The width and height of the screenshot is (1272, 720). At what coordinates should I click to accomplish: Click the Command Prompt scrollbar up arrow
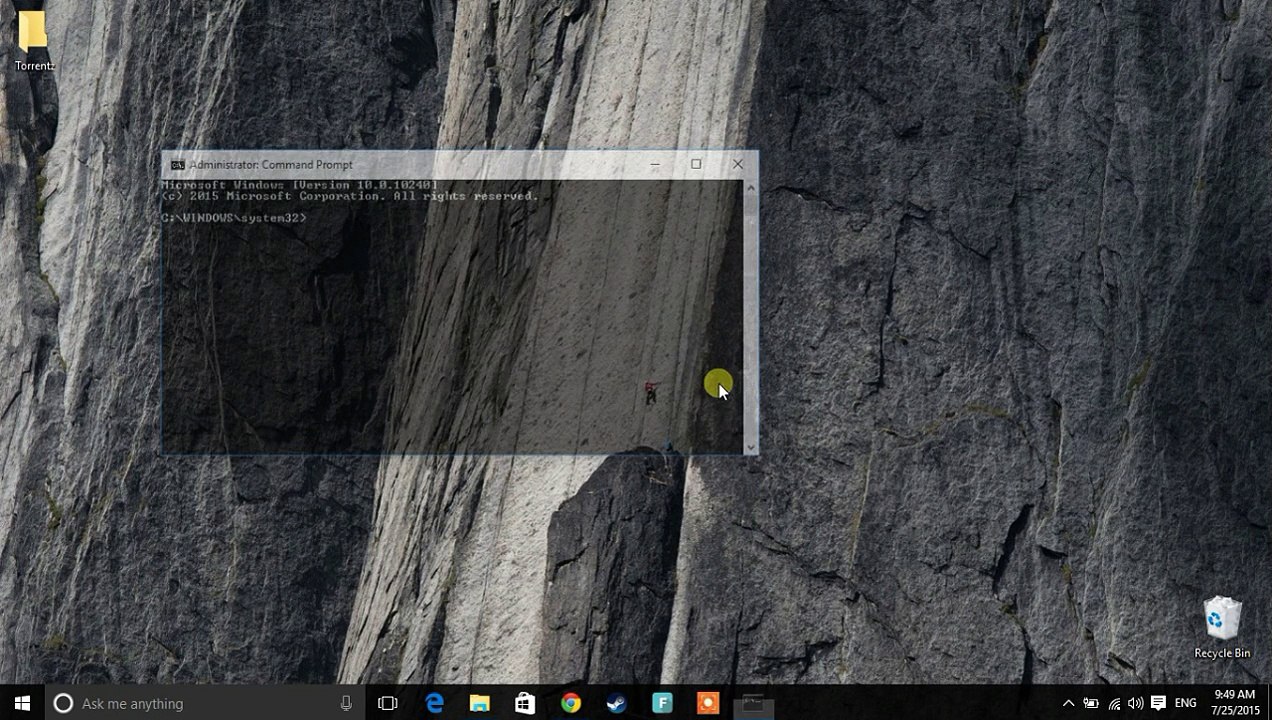(750, 187)
